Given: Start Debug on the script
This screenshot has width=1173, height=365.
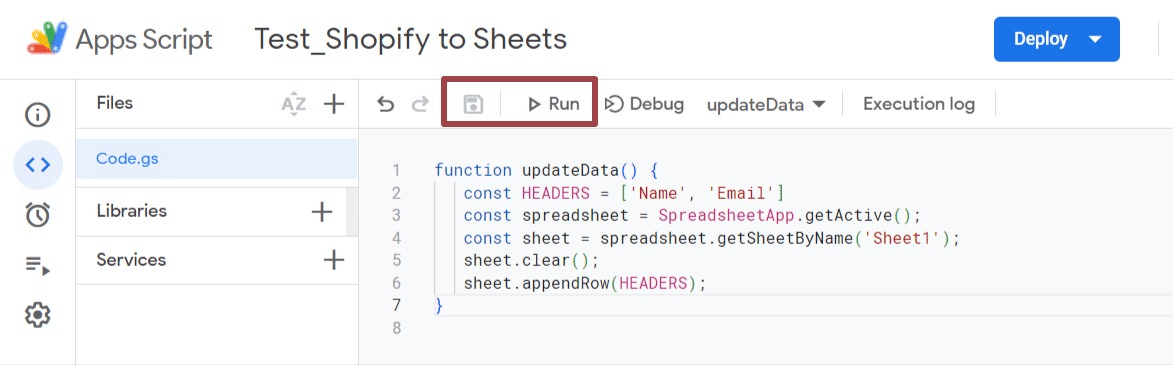Looking at the screenshot, I should coord(644,104).
